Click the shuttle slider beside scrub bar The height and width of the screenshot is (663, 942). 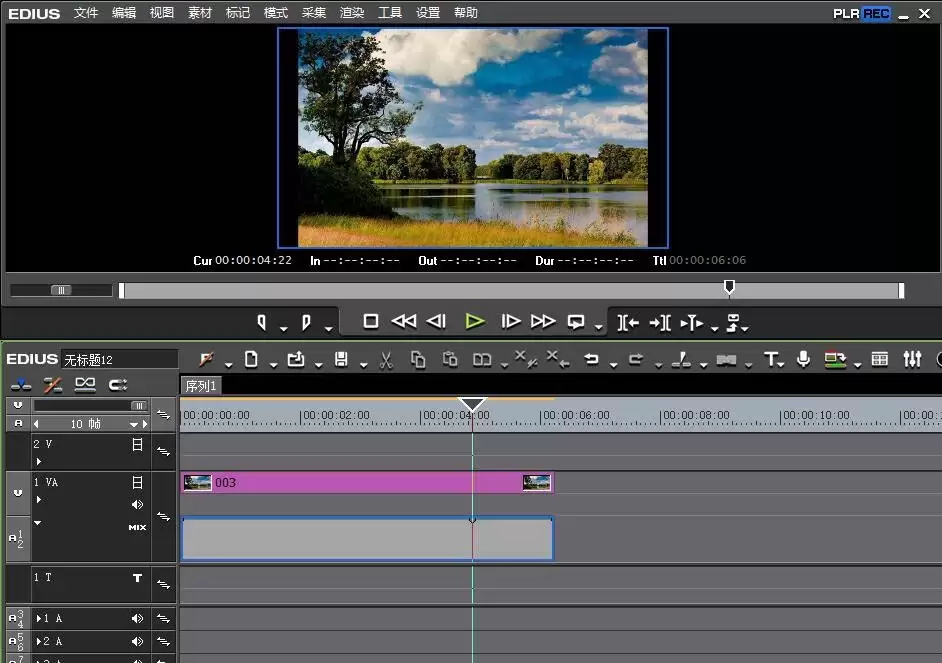point(61,290)
